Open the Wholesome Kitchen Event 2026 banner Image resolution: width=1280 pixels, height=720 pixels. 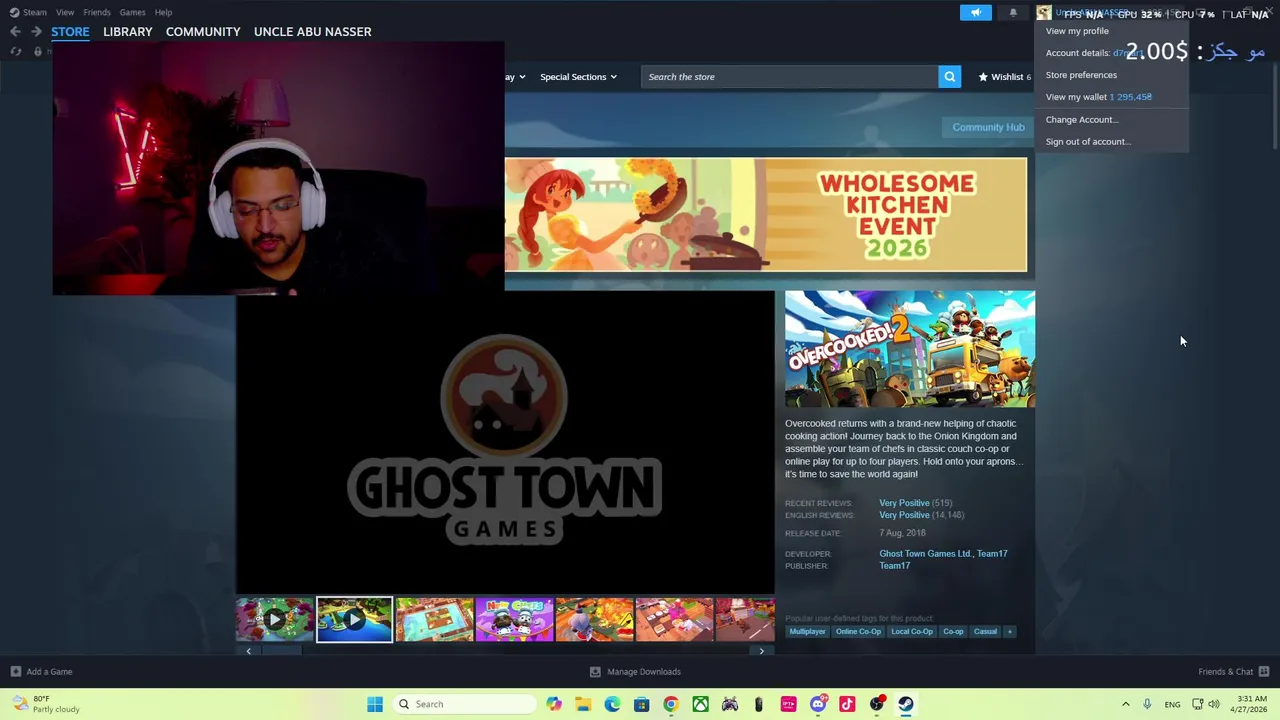click(x=765, y=214)
